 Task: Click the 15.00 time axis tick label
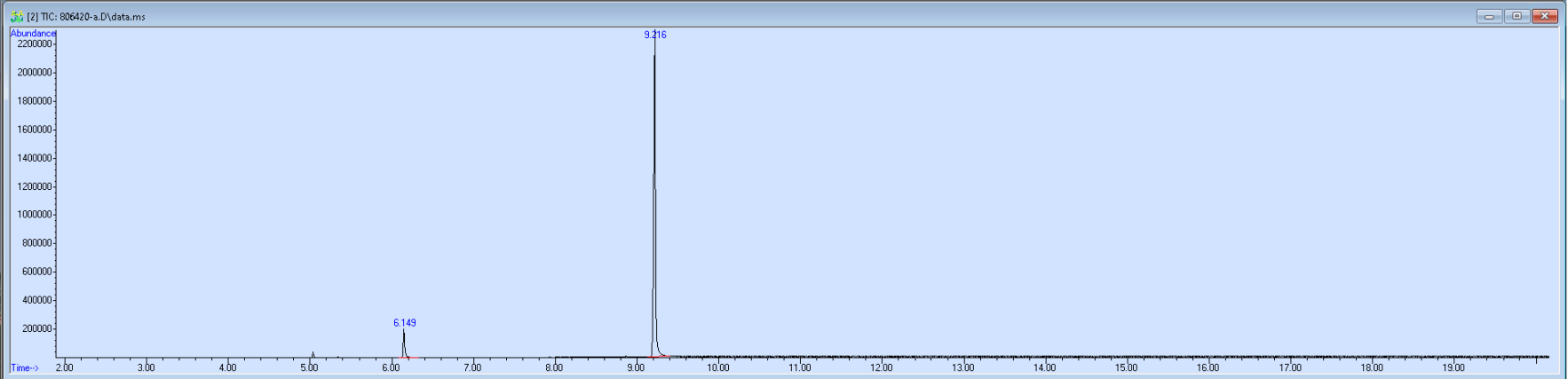[1127, 367]
